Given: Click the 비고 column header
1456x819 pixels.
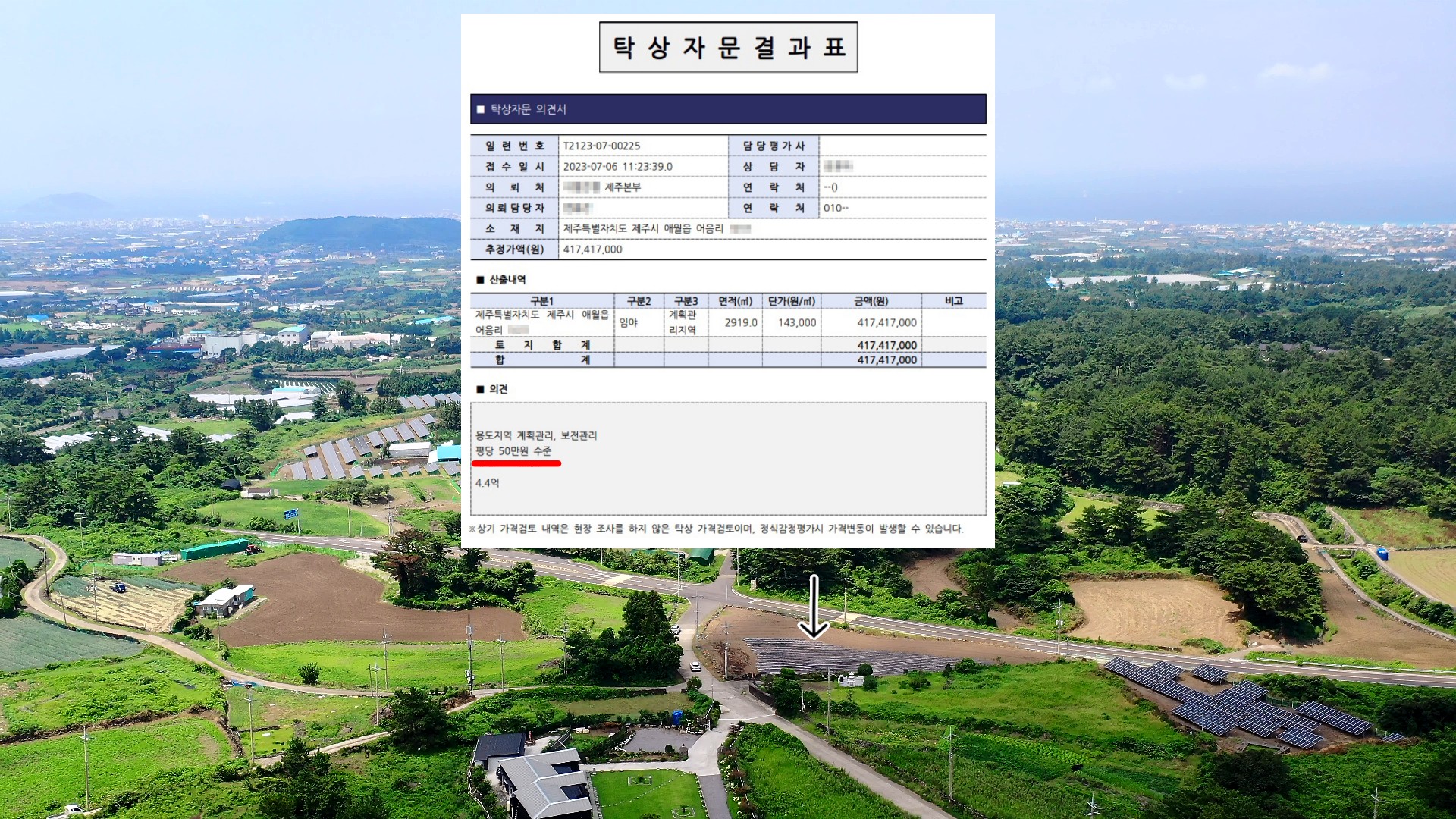Looking at the screenshot, I should click(953, 301).
